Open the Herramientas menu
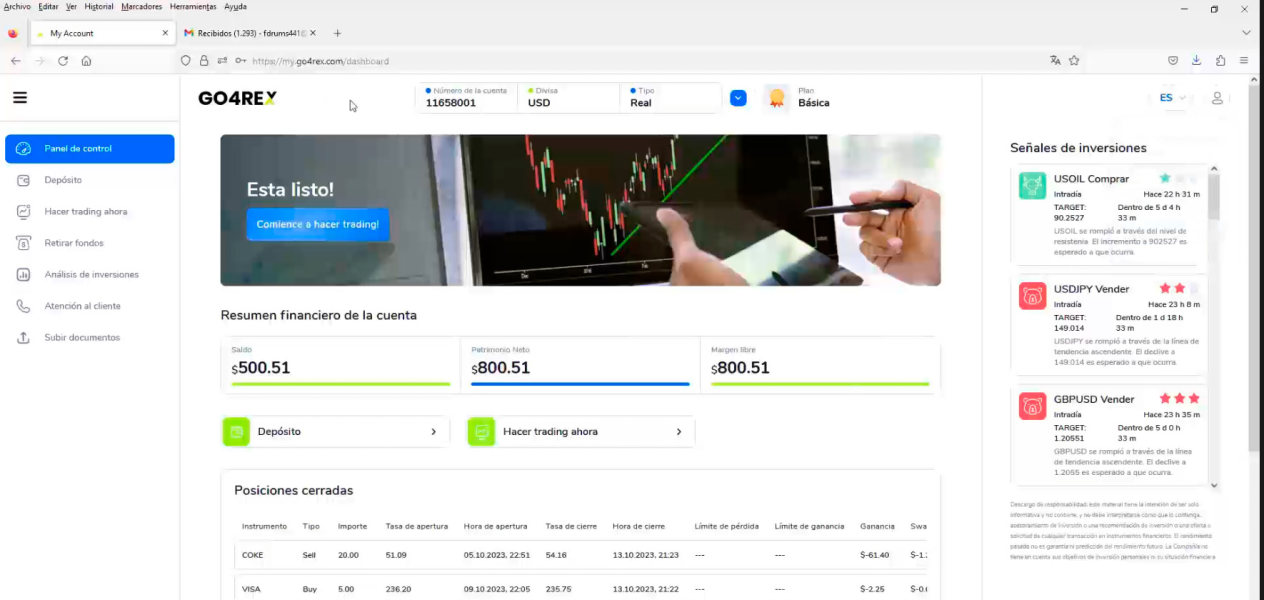The image size is (1264, 600). 193,7
